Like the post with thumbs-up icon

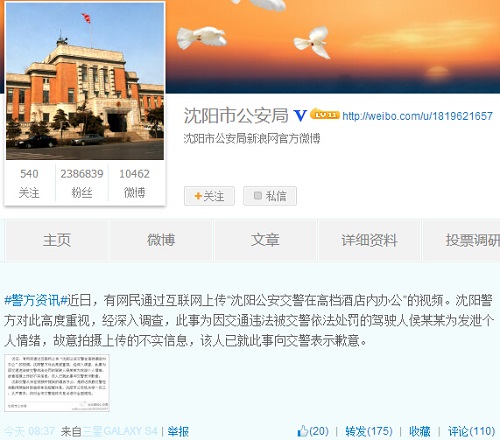(x=302, y=431)
